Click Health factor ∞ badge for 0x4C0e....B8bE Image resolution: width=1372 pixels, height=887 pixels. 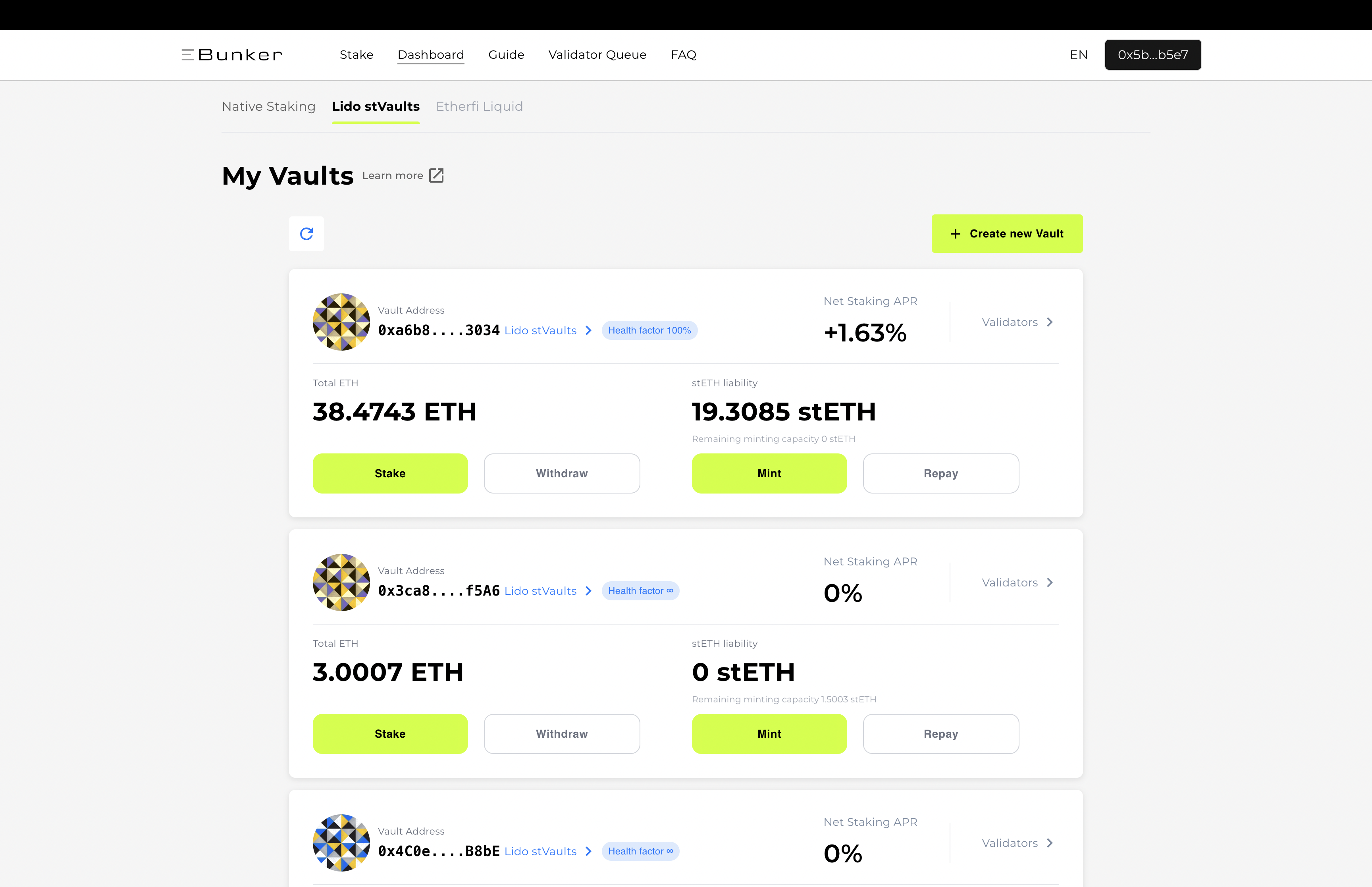640,851
